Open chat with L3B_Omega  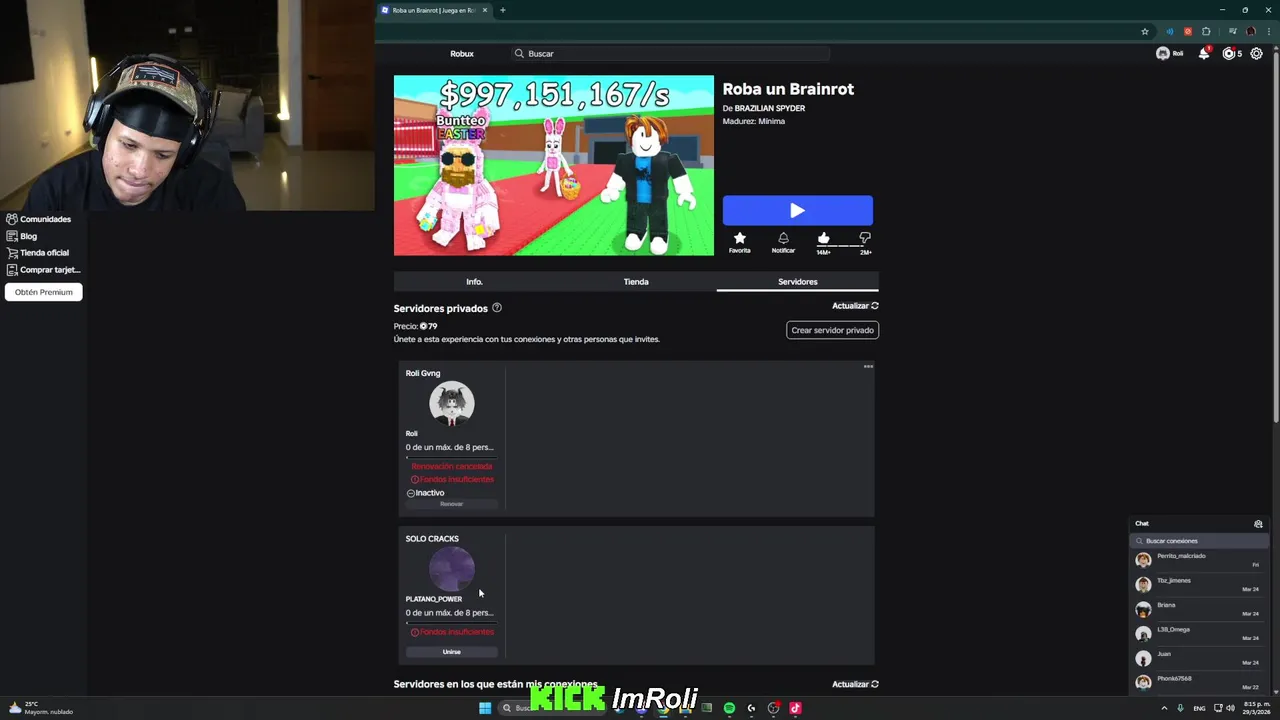click(1200, 634)
